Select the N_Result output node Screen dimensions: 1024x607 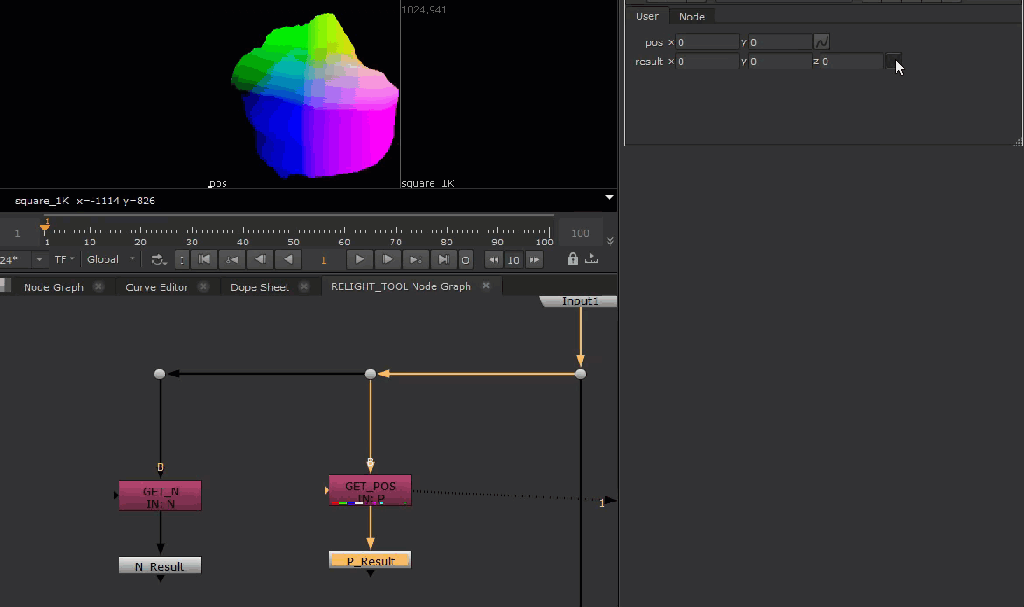160,566
